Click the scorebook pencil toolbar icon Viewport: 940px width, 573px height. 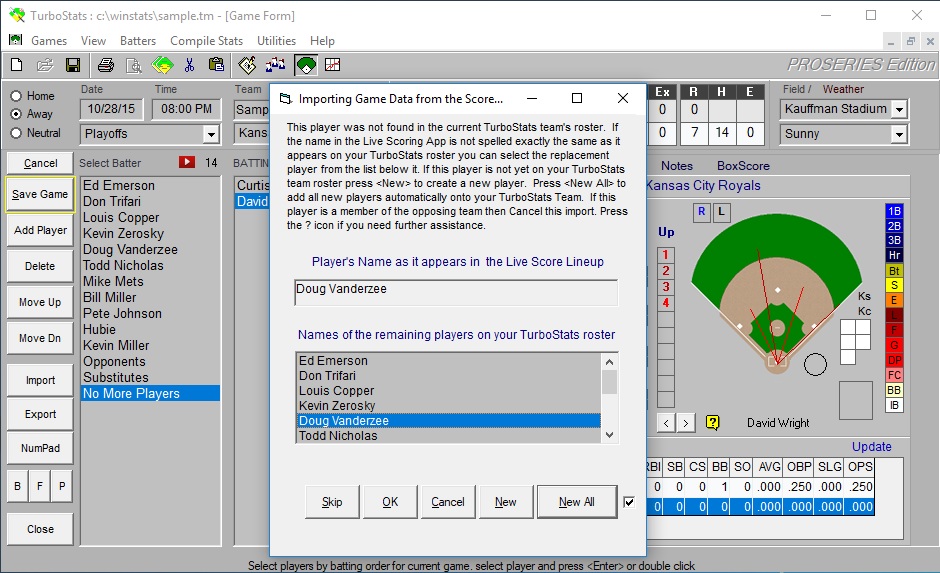247,65
